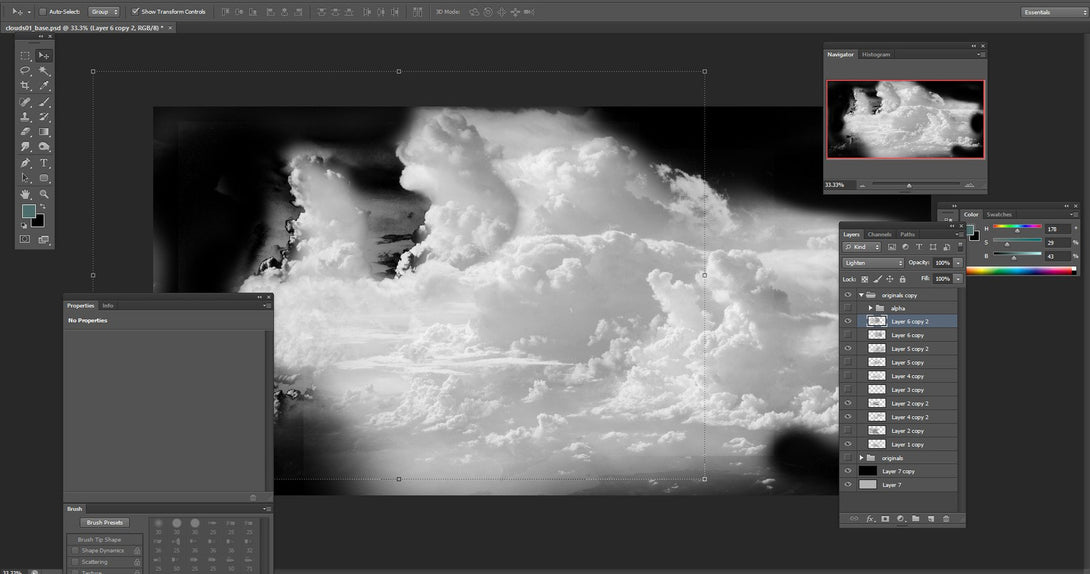Screen dimensions: 1090x574
Task: Click Add layer style fx icon
Action: pos(870,518)
